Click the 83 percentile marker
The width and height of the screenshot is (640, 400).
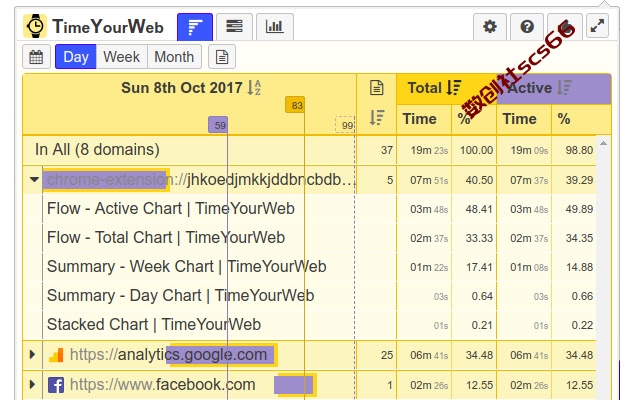pos(295,105)
